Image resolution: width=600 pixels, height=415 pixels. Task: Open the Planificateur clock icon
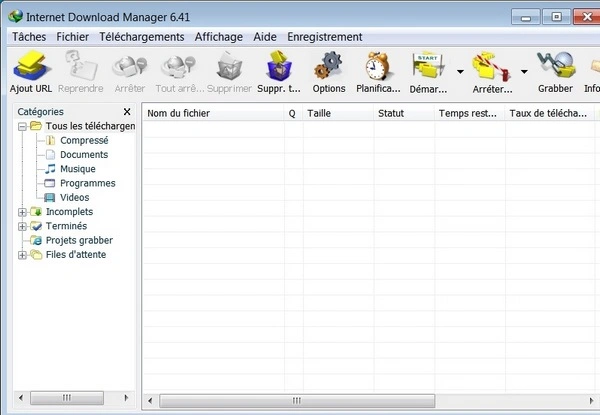click(x=377, y=72)
